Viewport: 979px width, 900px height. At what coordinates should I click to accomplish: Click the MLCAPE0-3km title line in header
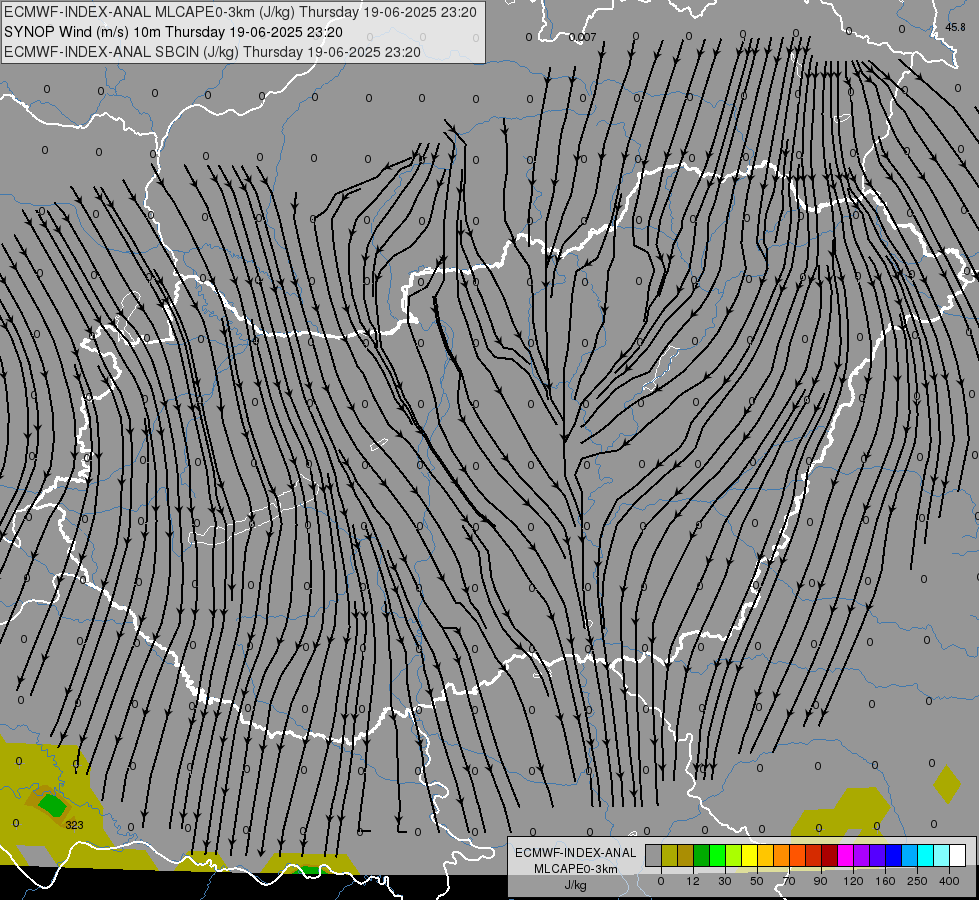pyautogui.click(x=240, y=12)
